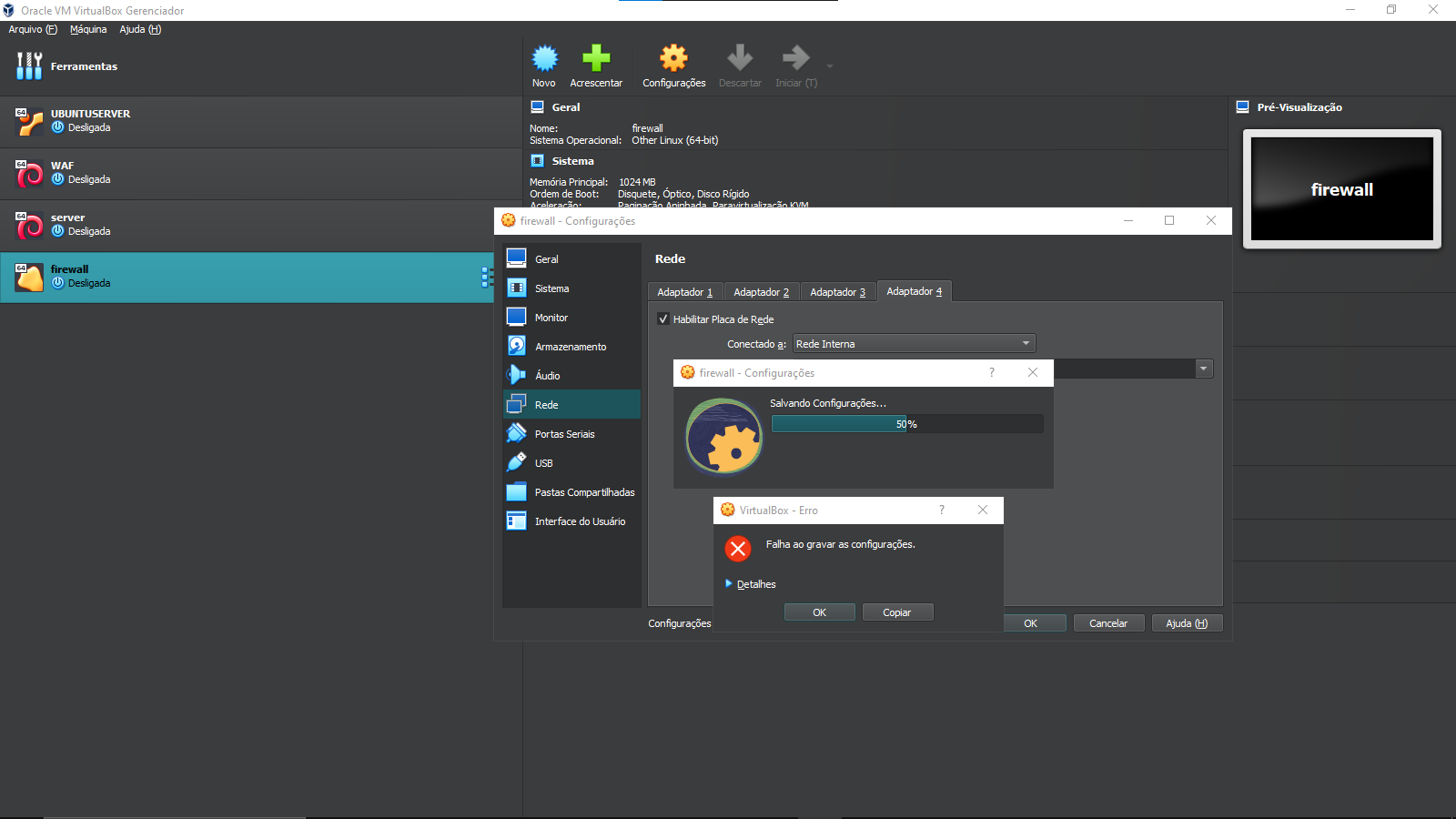Screen dimensions: 1456x819
Task: Open the Máquina menu
Action: 88,29
